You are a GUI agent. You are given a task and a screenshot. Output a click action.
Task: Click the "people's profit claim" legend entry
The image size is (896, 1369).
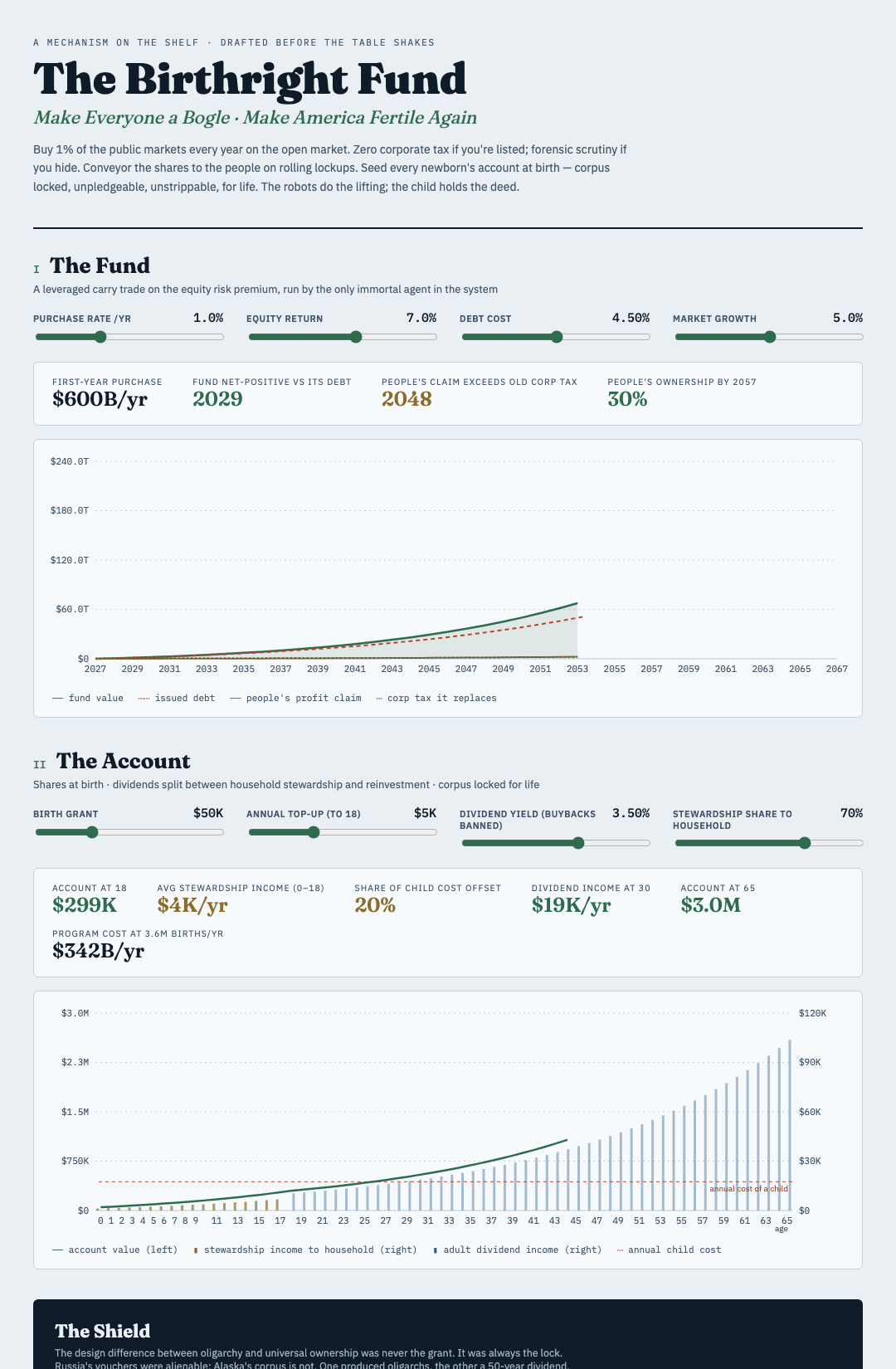pyautogui.click(x=295, y=699)
